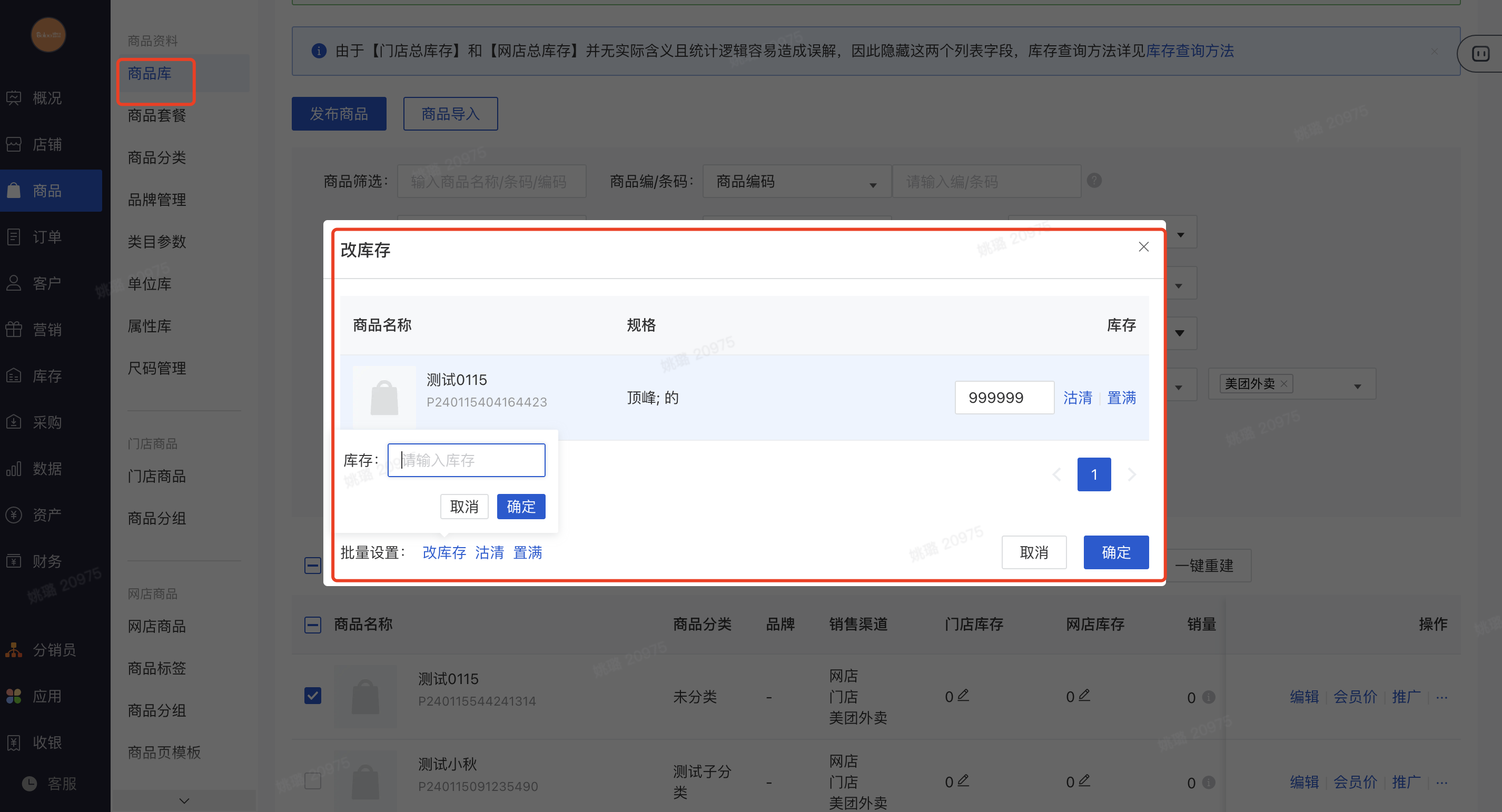Click 沽清 link in the 测试0115 row
Viewport: 1502px width, 812px height.
point(1077,398)
